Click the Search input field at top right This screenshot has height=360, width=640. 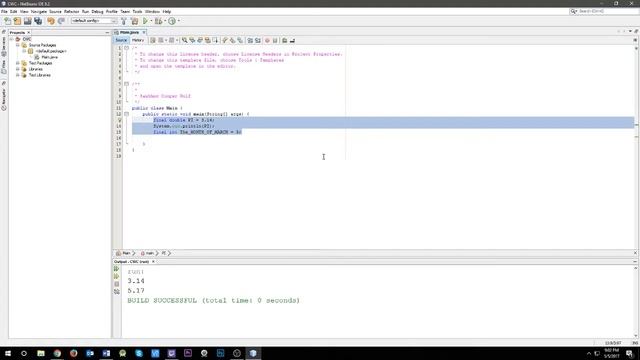pos(608,11)
